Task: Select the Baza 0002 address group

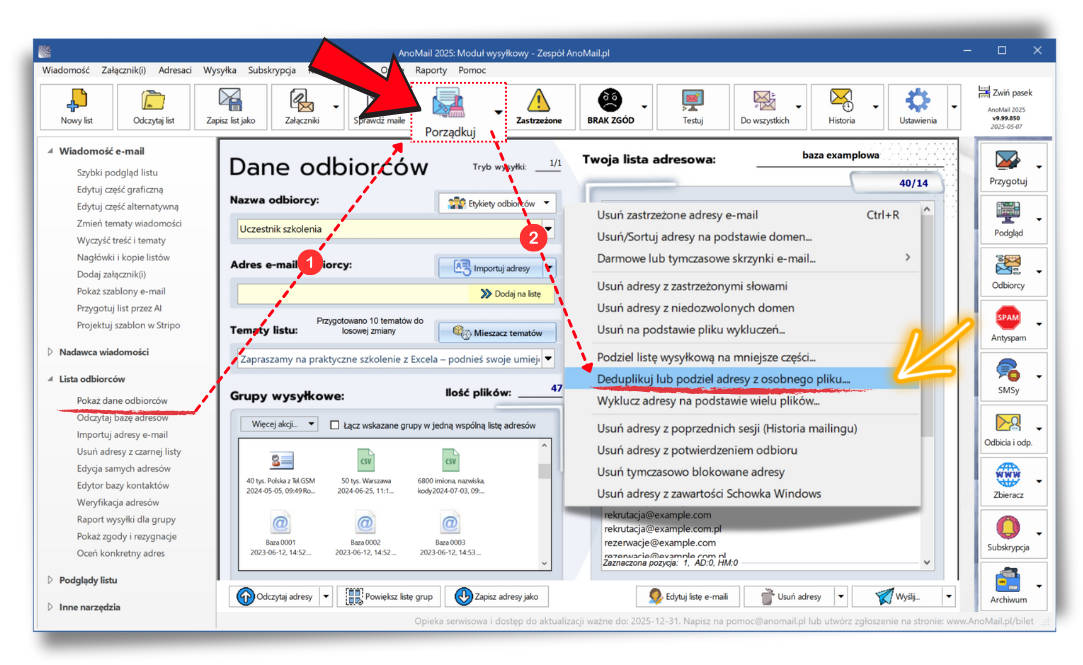Action: [x=365, y=534]
